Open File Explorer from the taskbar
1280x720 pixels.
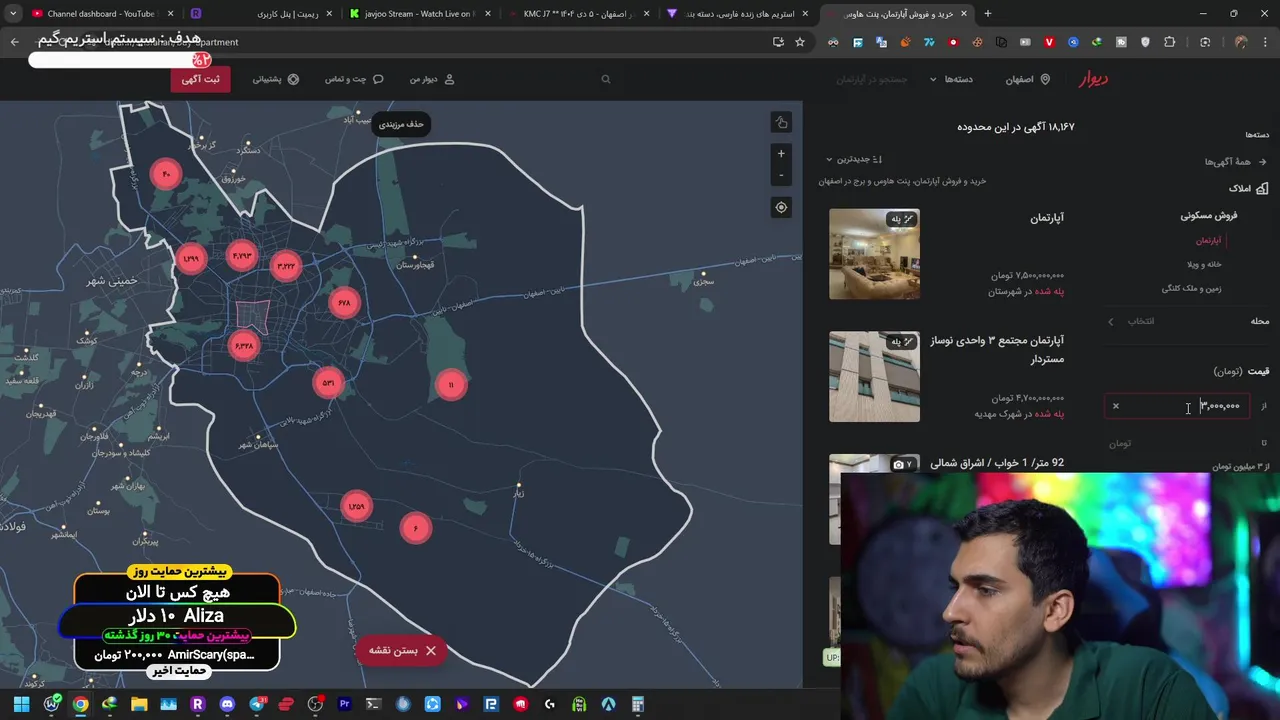pos(139,704)
